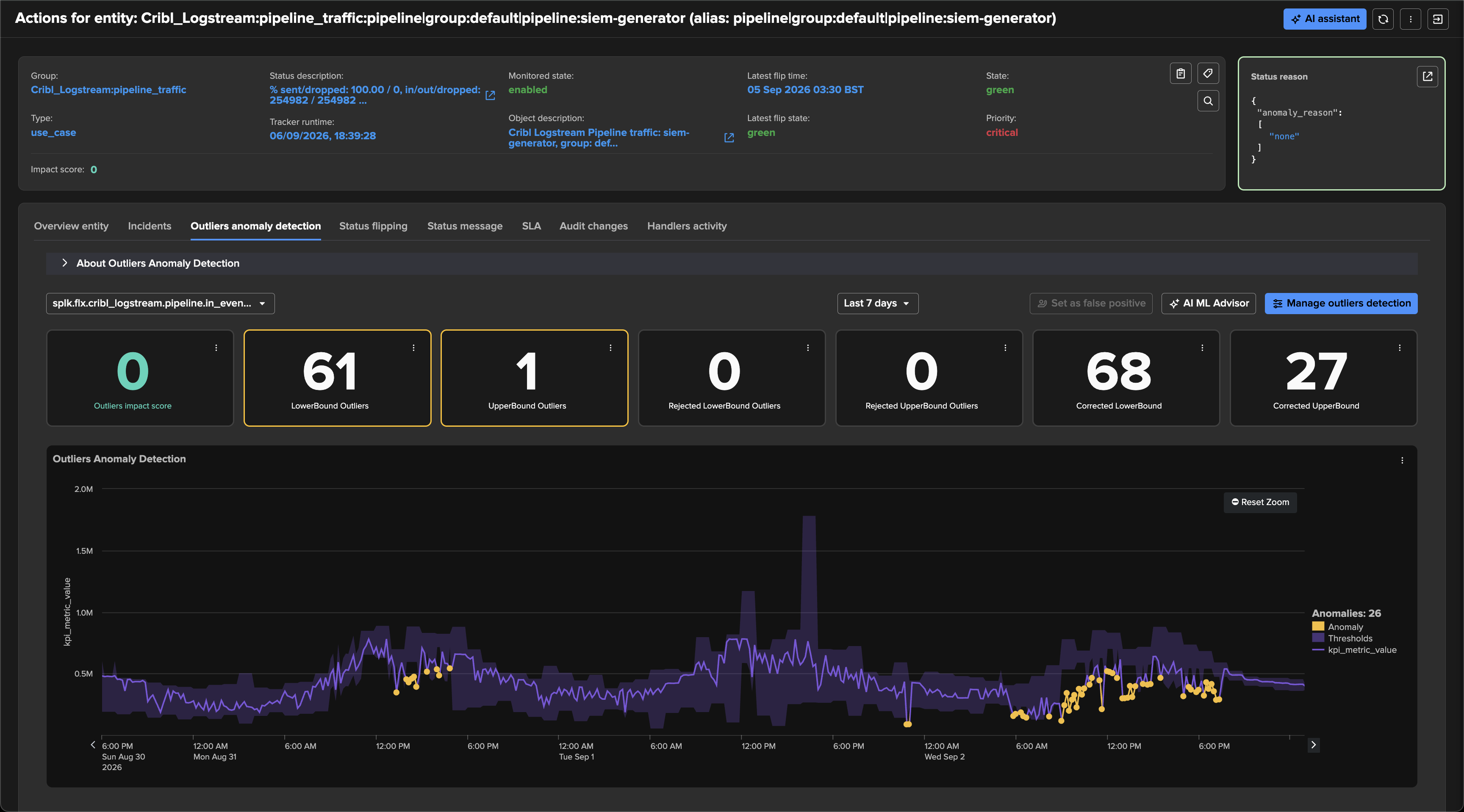Pan the chart left with the arrow
This screenshot has height=812, width=1464.
coord(93,744)
